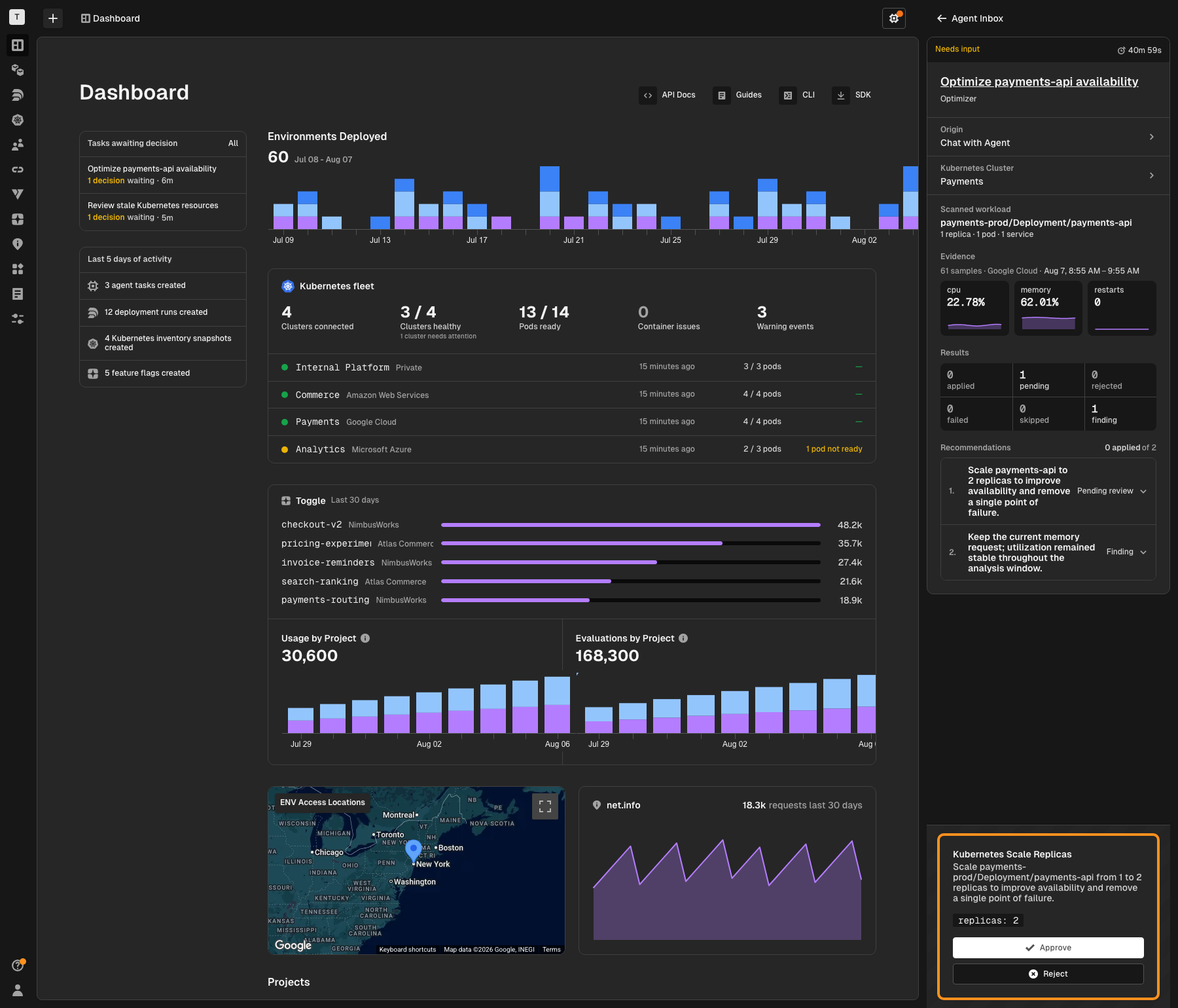The width and height of the screenshot is (1178, 1008).
Task: Select the Analytics cluster row
Action: pos(572,450)
